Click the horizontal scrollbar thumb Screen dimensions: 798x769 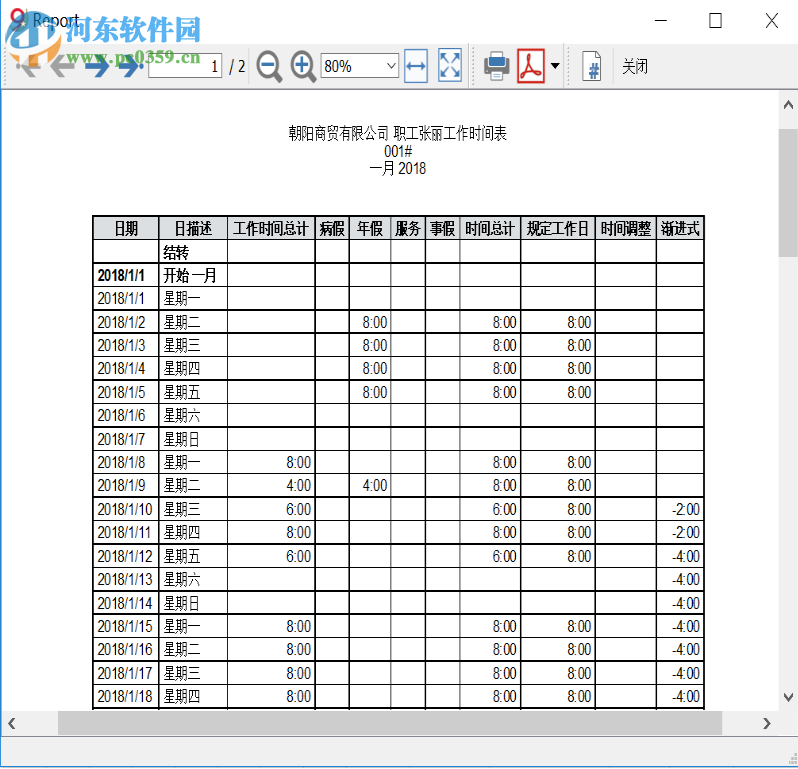[x=389, y=723]
